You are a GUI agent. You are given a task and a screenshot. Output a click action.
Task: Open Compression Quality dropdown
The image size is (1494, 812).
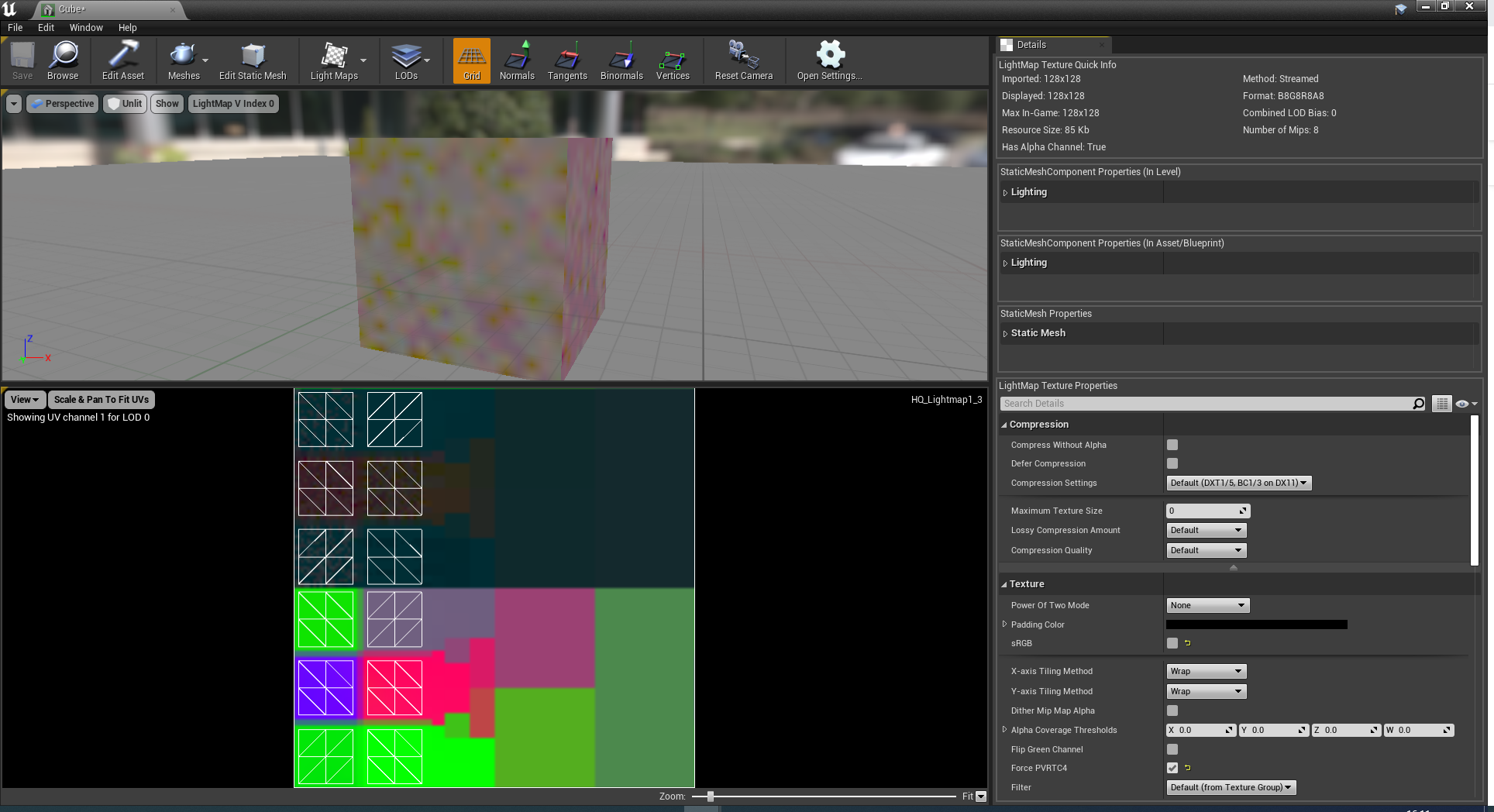(x=1207, y=550)
